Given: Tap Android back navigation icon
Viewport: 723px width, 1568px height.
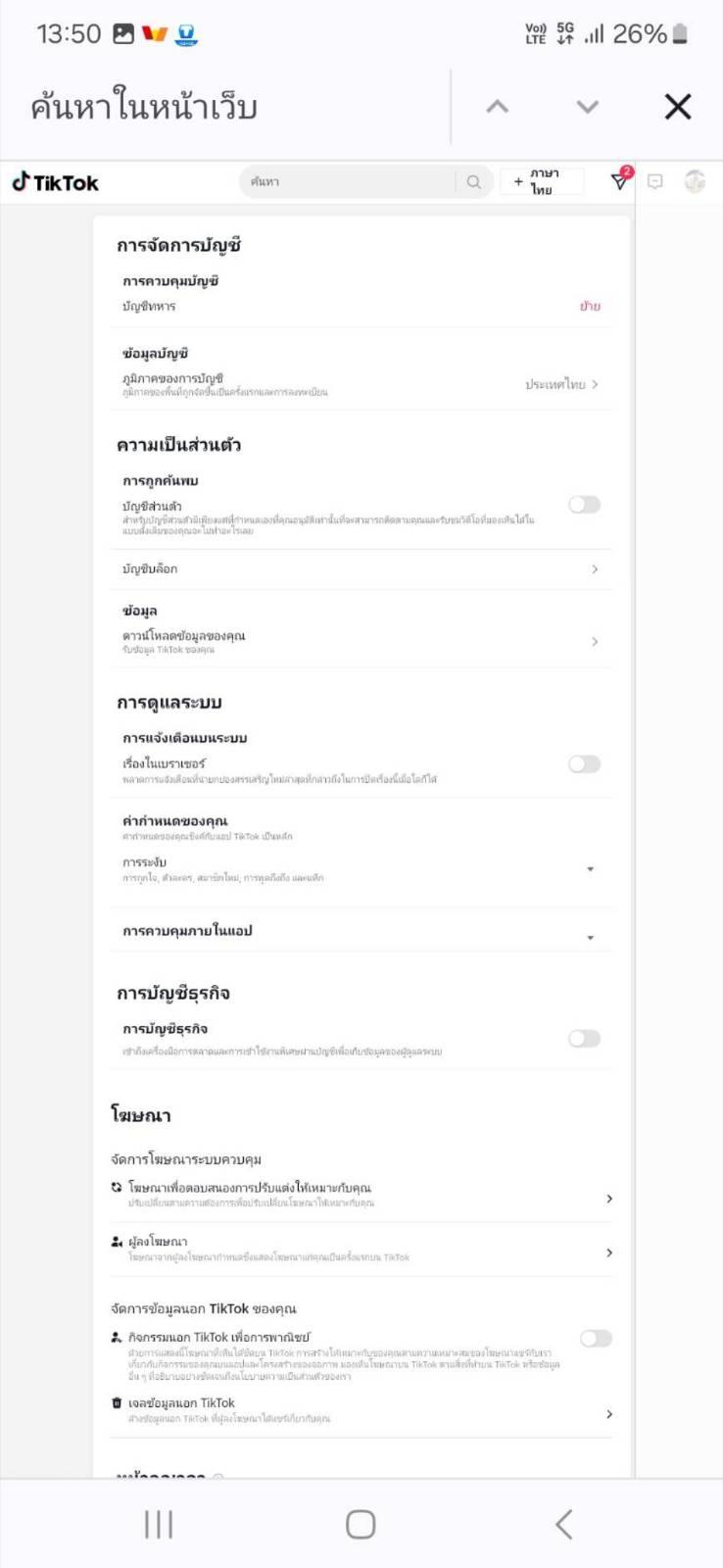Looking at the screenshot, I should point(563,1524).
